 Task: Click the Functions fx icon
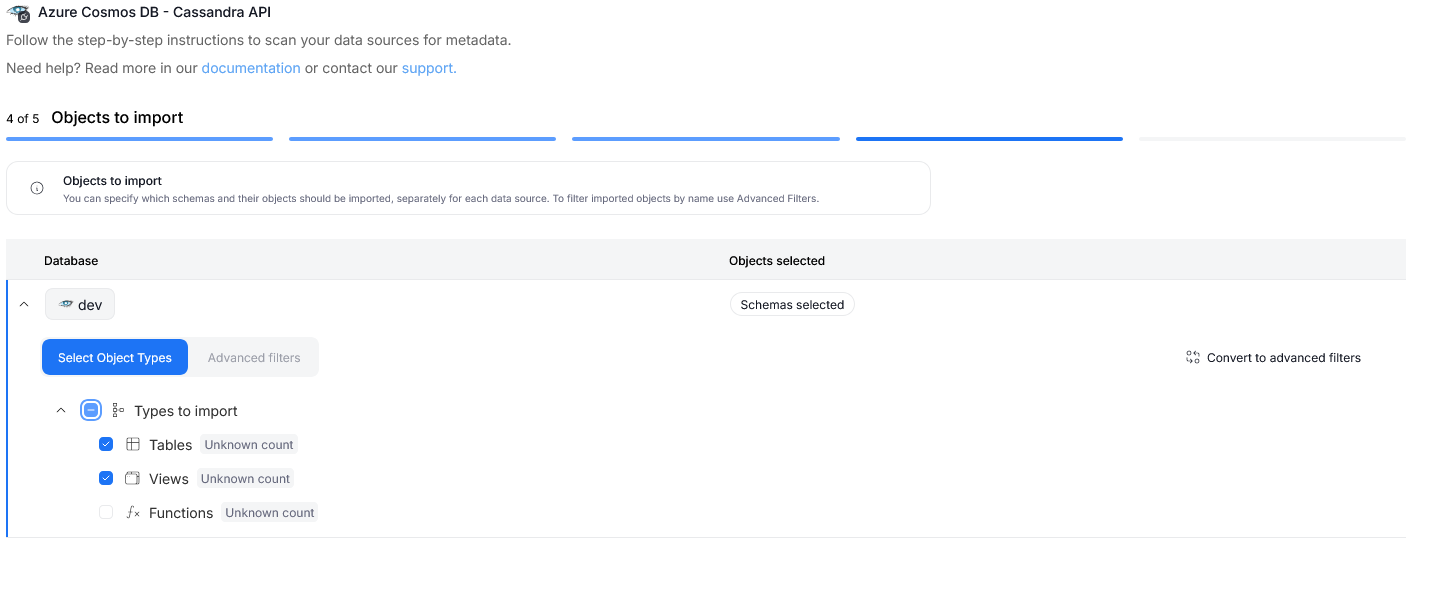pyautogui.click(x=133, y=512)
